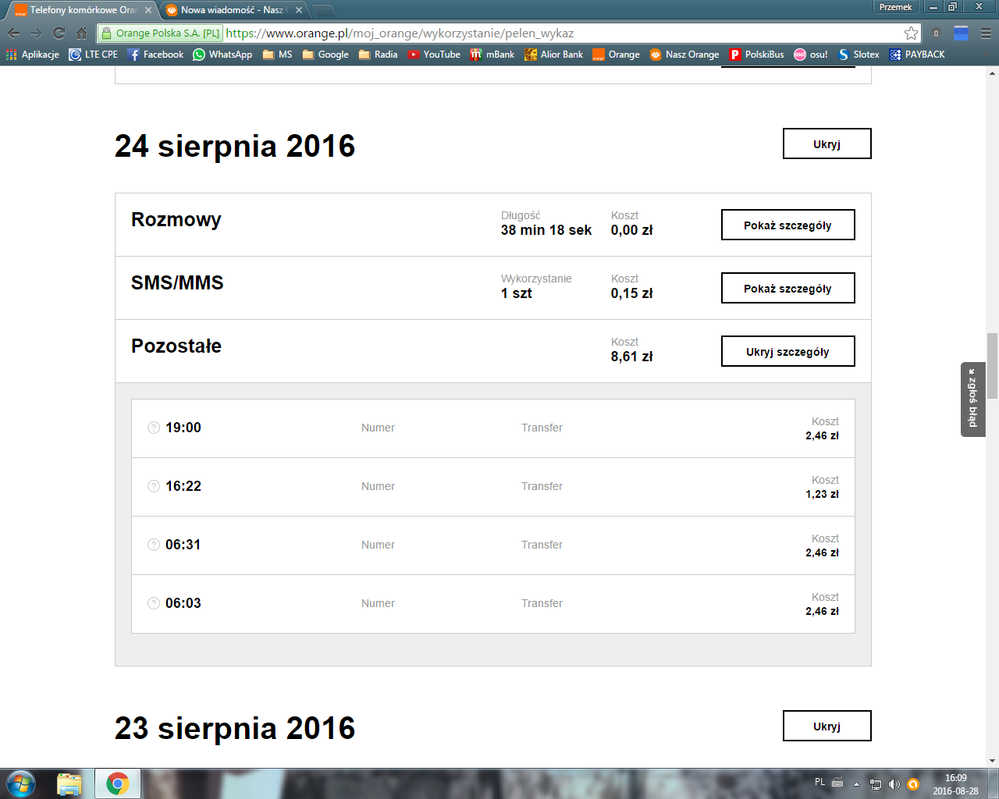Bookmark this page with the star icon
This screenshot has height=799, width=999.
(x=911, y=33)
